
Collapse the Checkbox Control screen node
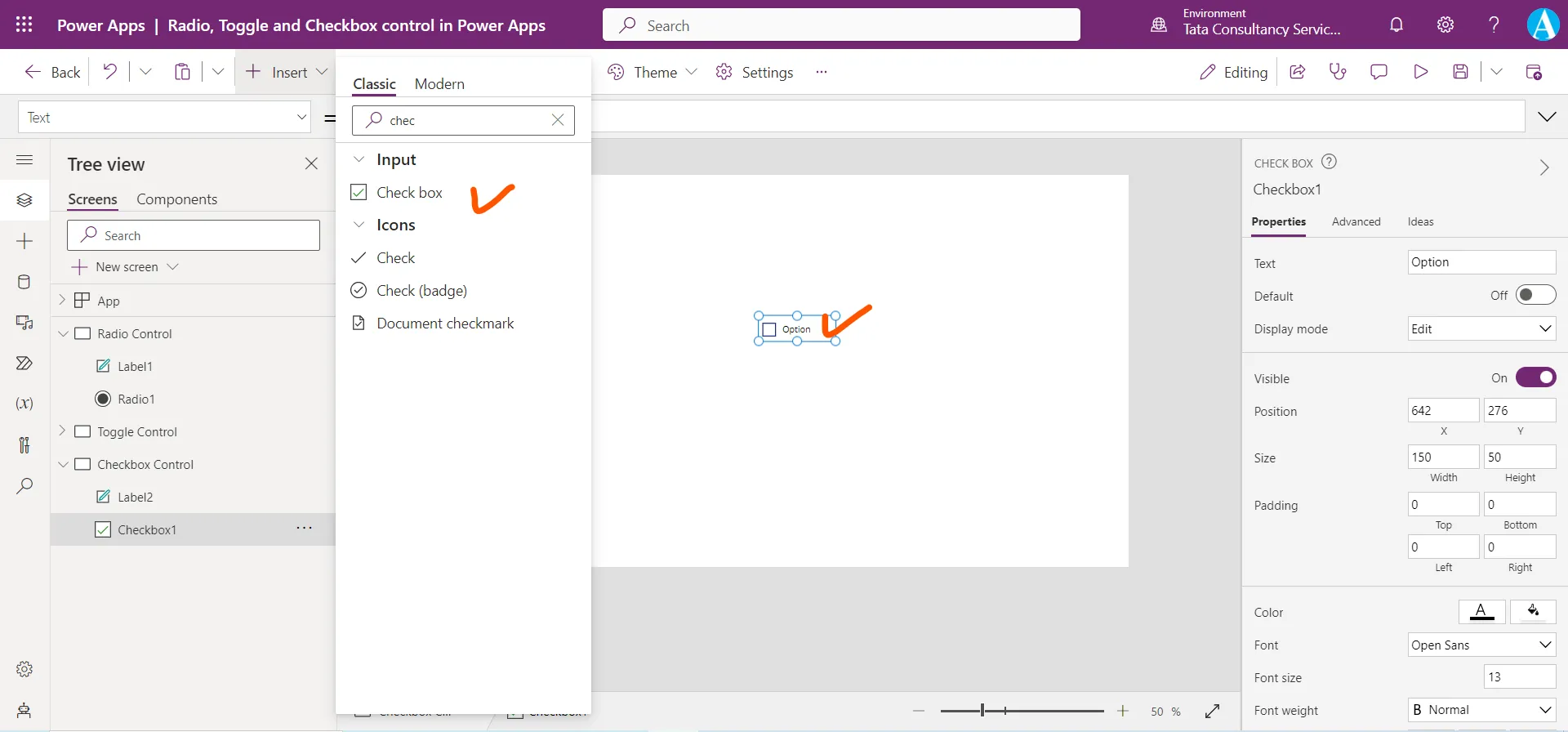tap(63, 464)
